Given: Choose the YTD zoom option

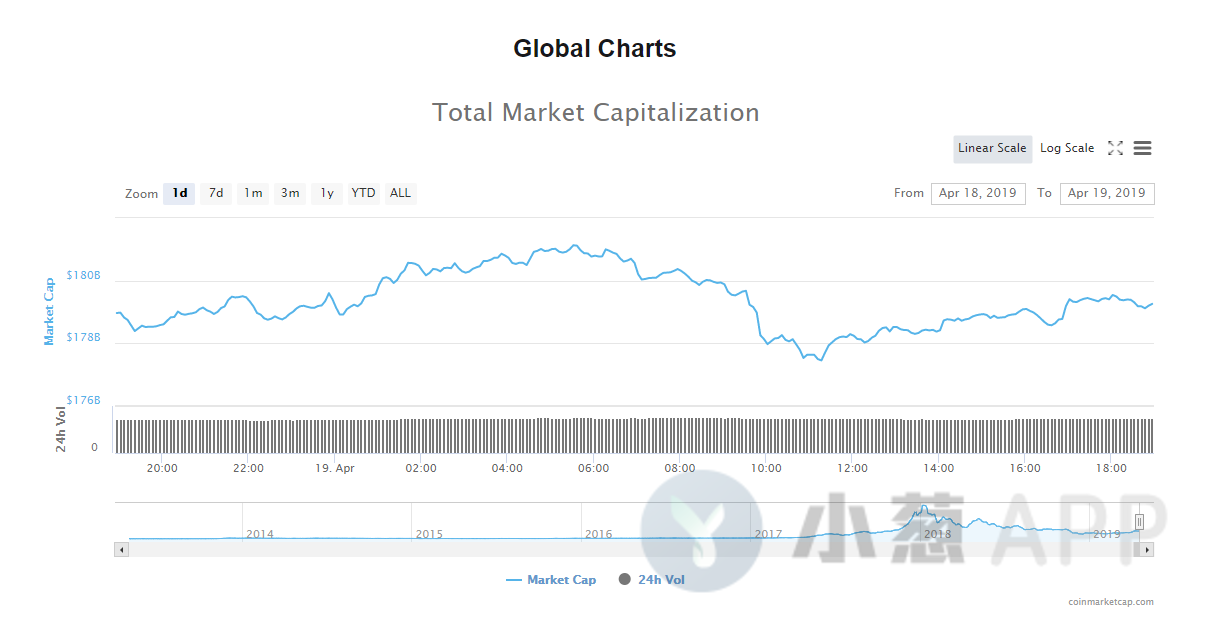Looking at the screenshot, I should [363, 193].
